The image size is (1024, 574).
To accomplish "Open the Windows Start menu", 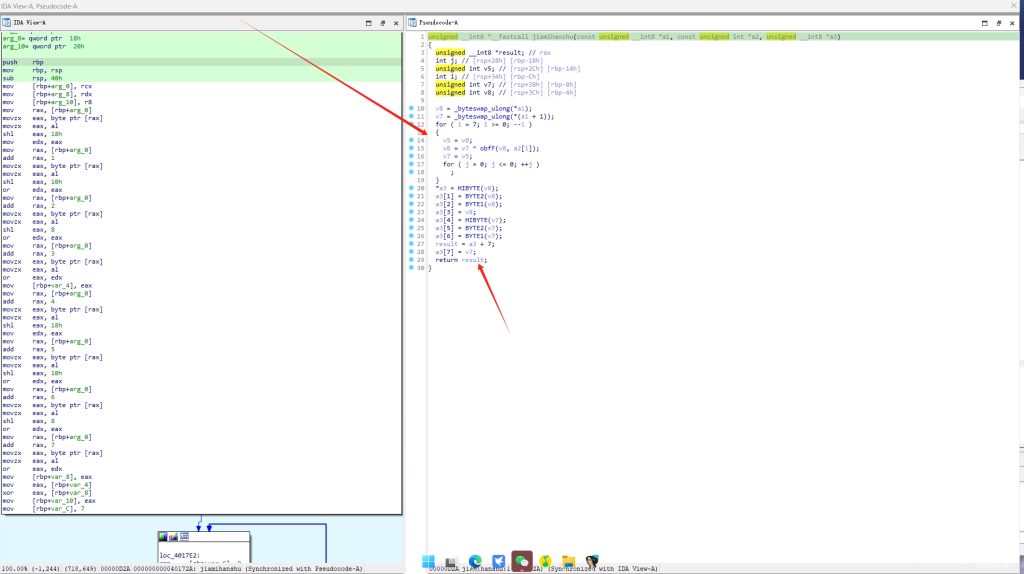I will click(x=428, y=562).
